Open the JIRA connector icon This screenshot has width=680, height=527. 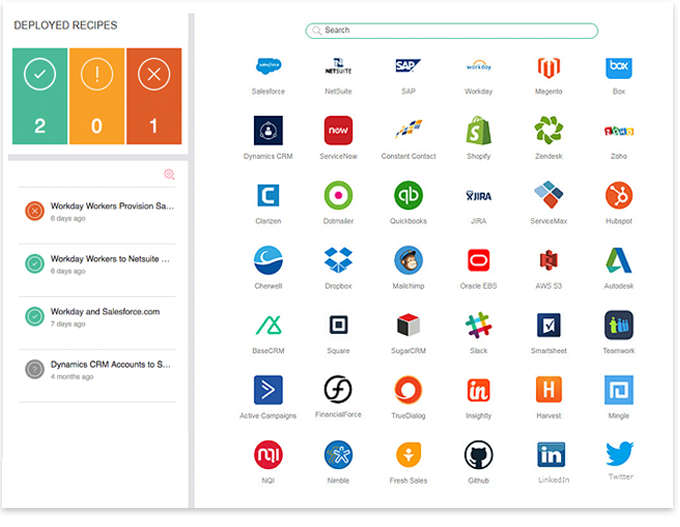(478, 196)
